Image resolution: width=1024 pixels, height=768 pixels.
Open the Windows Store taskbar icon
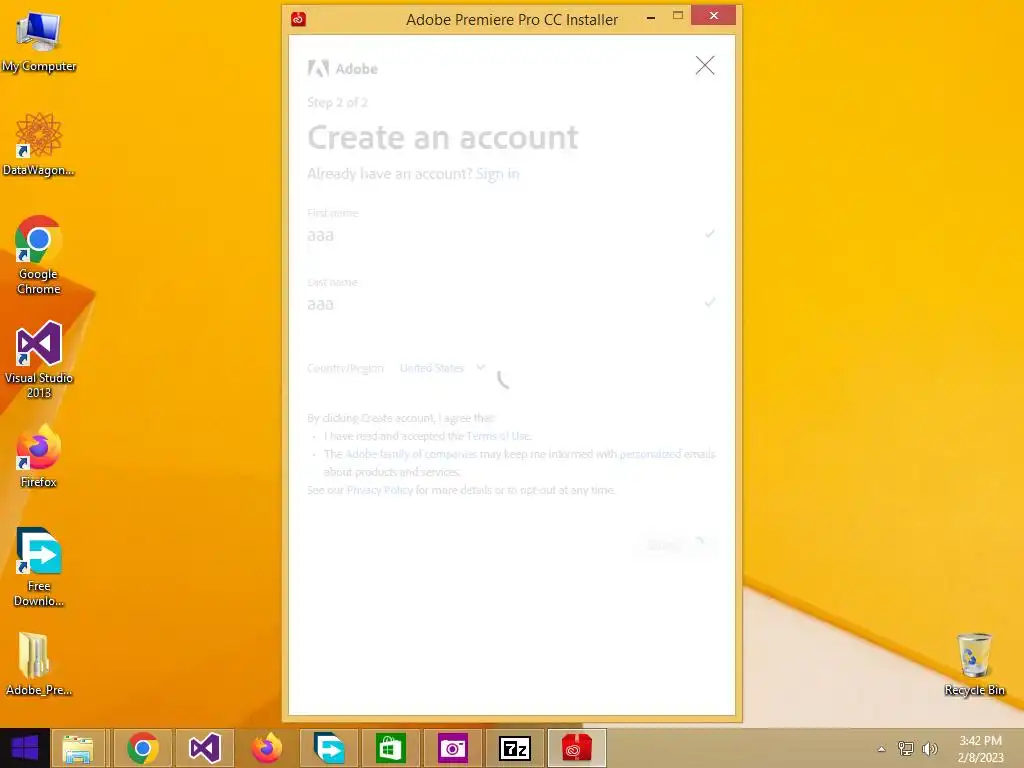point(391,748)
